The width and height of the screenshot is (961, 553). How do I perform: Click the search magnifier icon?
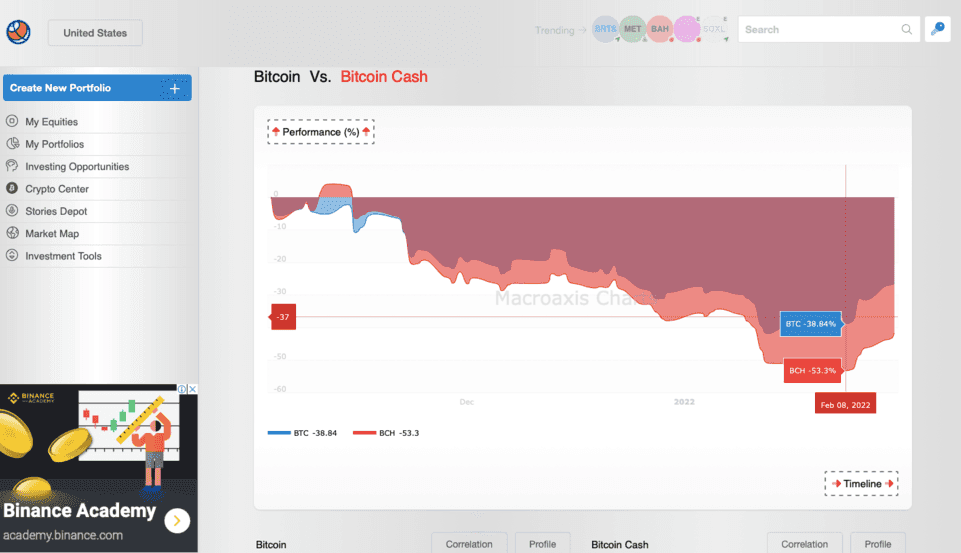[x=907, y=30]
